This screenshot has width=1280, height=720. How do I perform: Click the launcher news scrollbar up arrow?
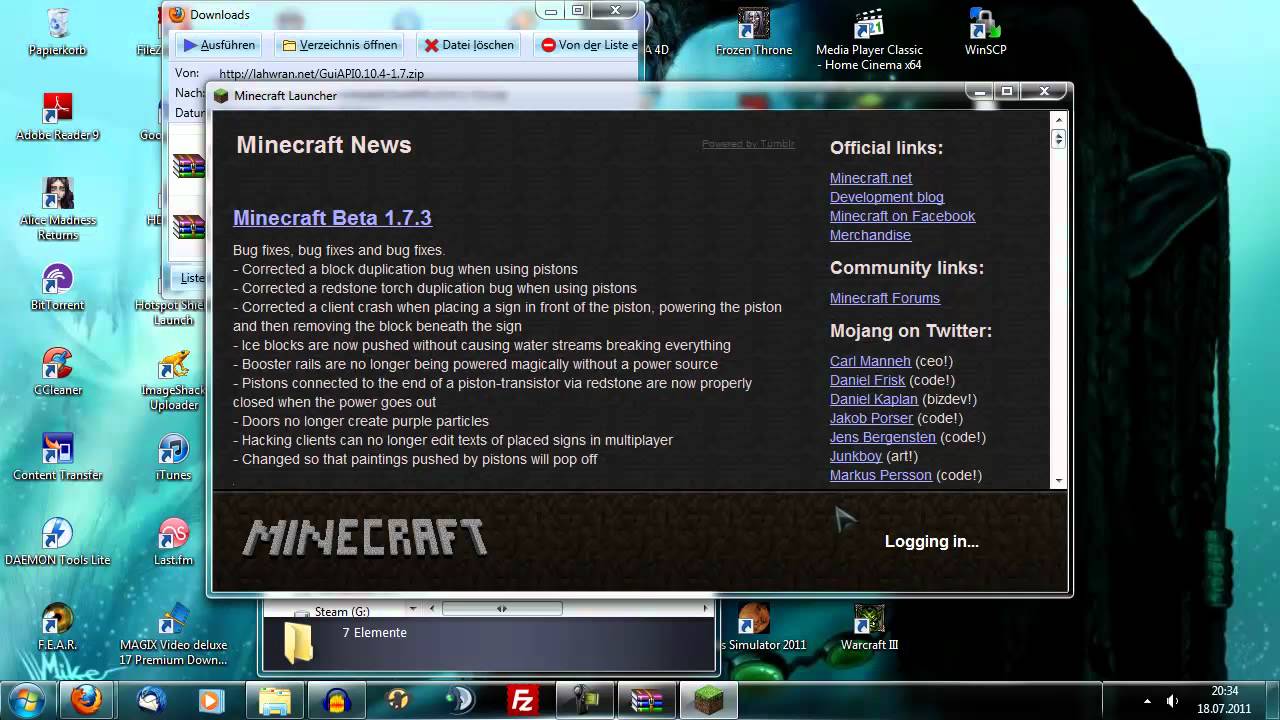1059,120
